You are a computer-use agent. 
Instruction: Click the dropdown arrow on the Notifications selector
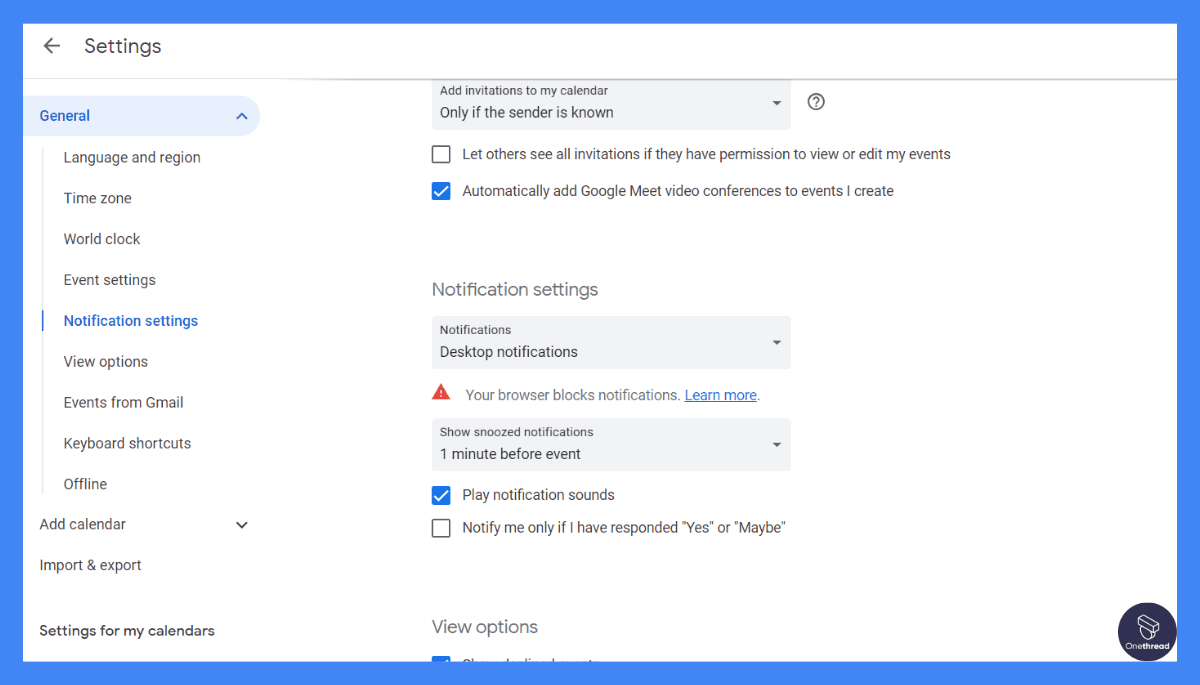pyautogui.click(x=777, y=342)
